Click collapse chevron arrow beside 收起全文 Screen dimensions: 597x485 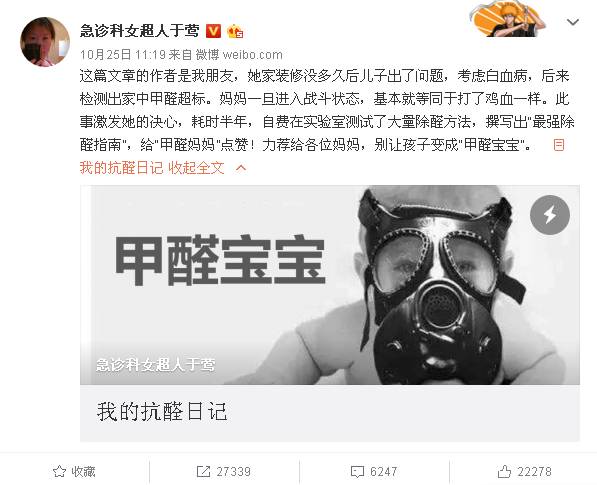pyautogui.click(x=241, y=168)
